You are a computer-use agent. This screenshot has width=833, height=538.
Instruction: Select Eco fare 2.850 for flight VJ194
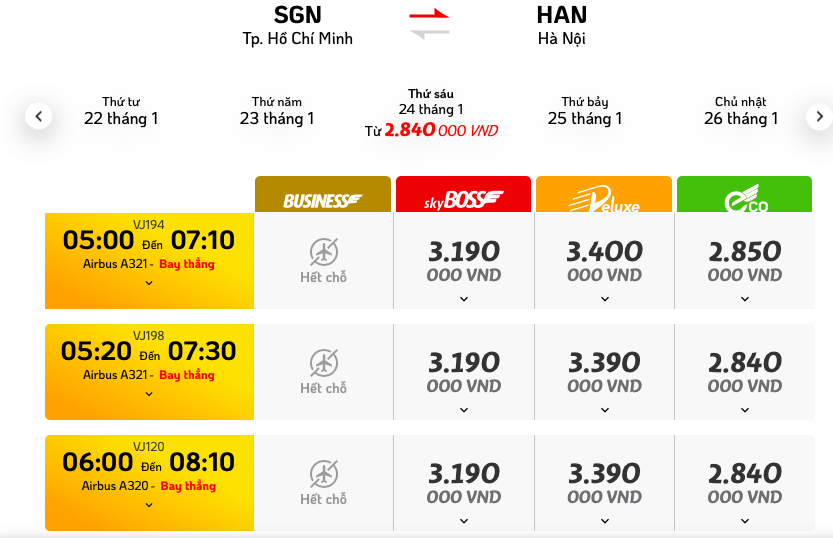[x=745, y=260]
